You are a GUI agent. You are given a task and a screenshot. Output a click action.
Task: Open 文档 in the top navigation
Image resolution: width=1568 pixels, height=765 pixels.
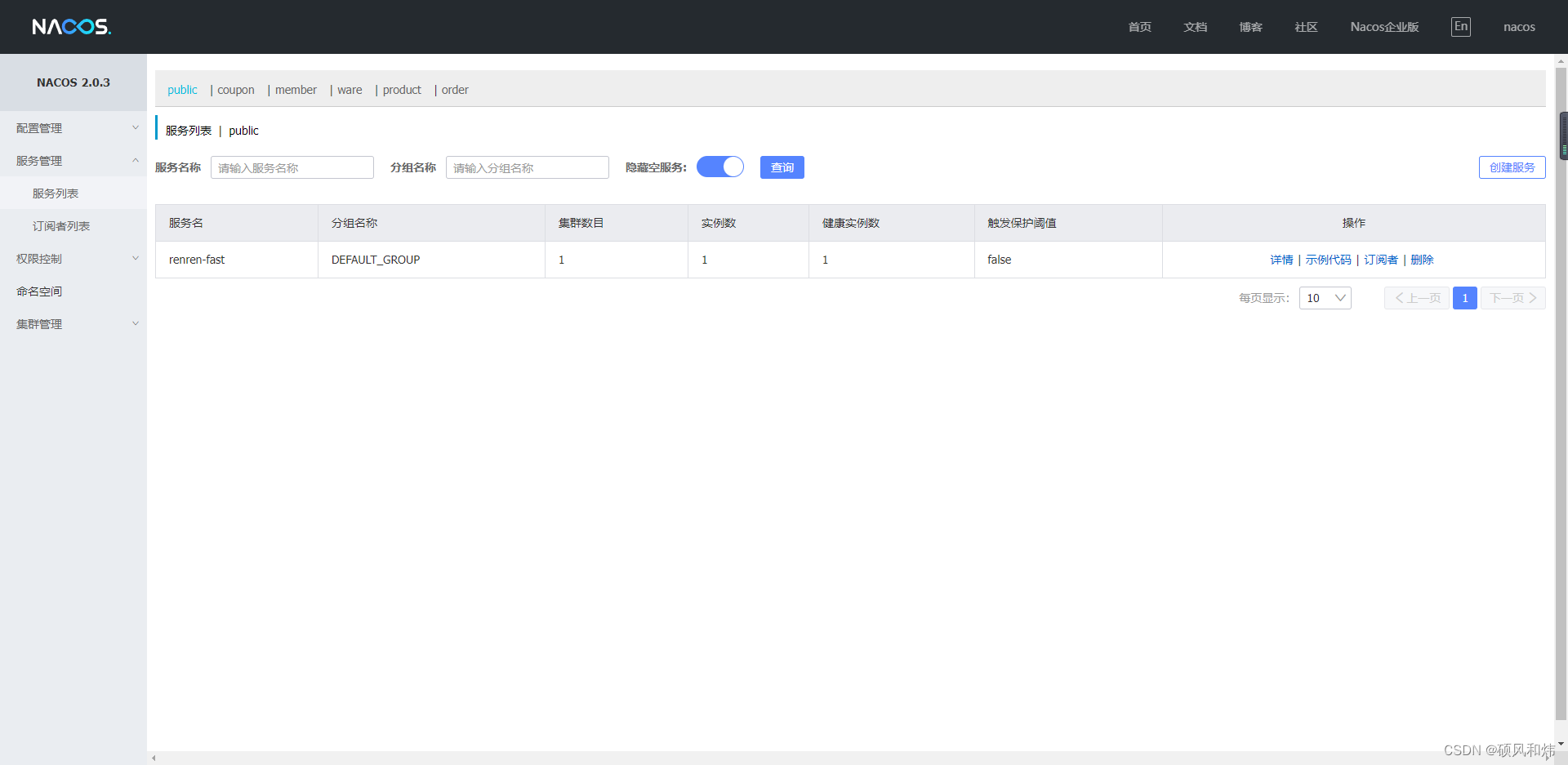point(1195,27)
